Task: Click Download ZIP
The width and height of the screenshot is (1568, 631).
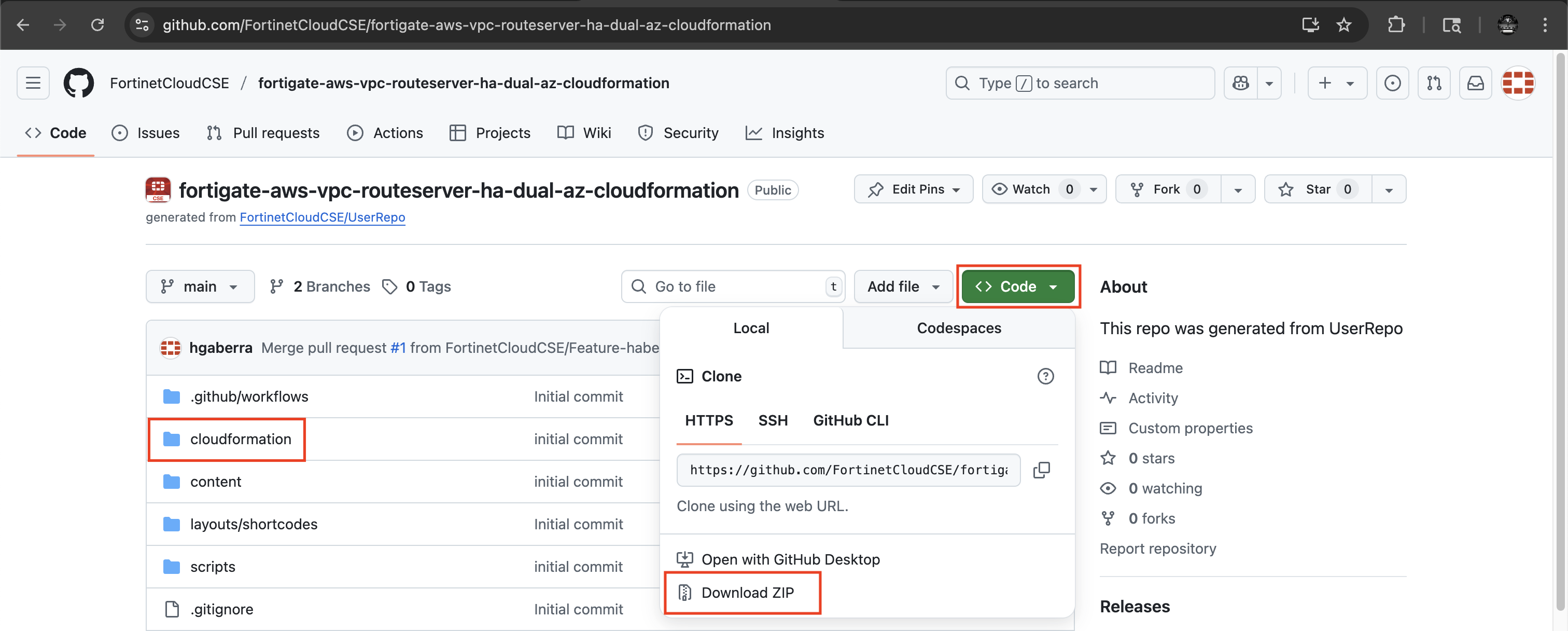Action: (736, 593)
